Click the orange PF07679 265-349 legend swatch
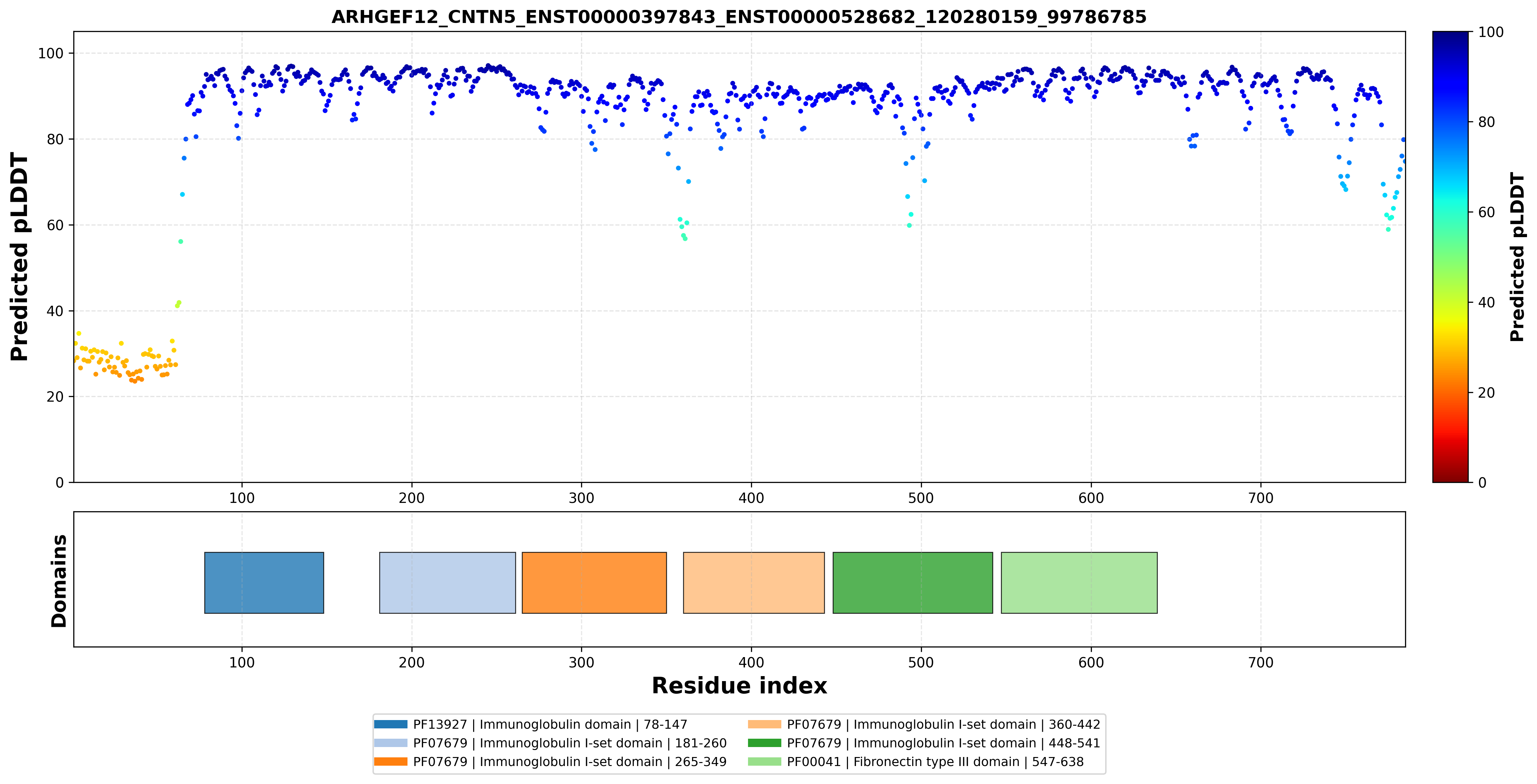The width and height of the screenshot is (1537, 784). (391, 761)
